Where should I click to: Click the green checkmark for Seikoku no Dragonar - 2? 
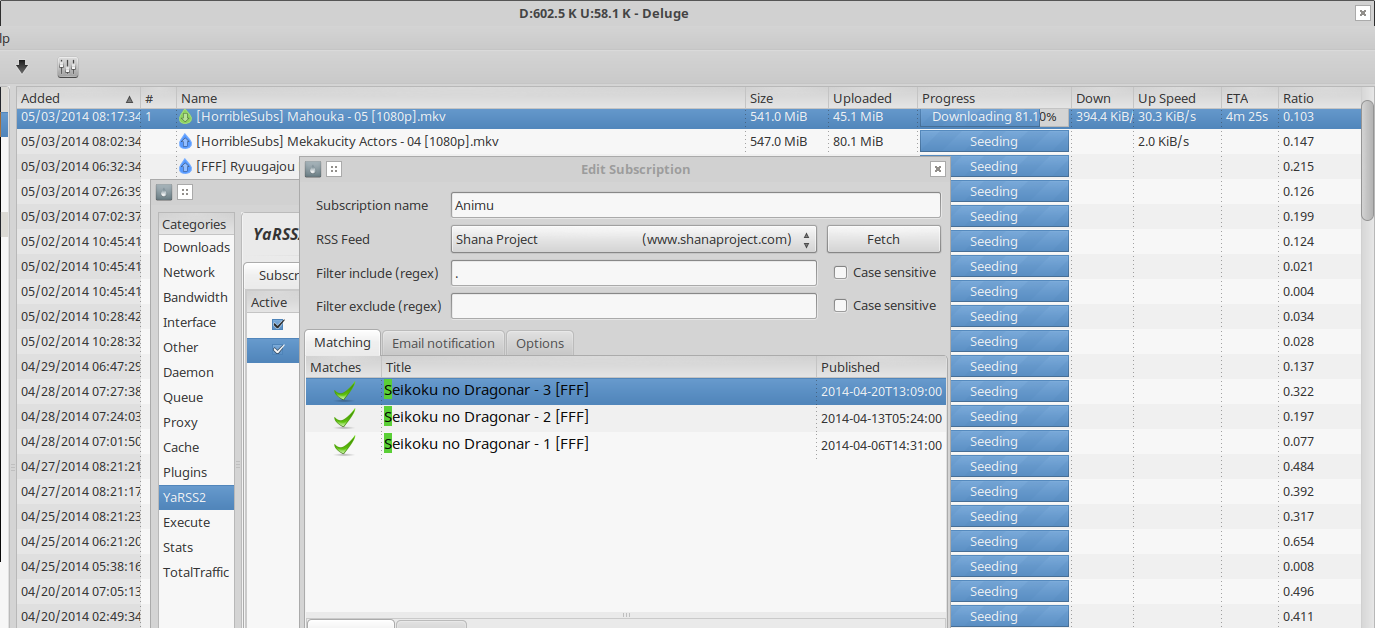[x=345, y=417]
